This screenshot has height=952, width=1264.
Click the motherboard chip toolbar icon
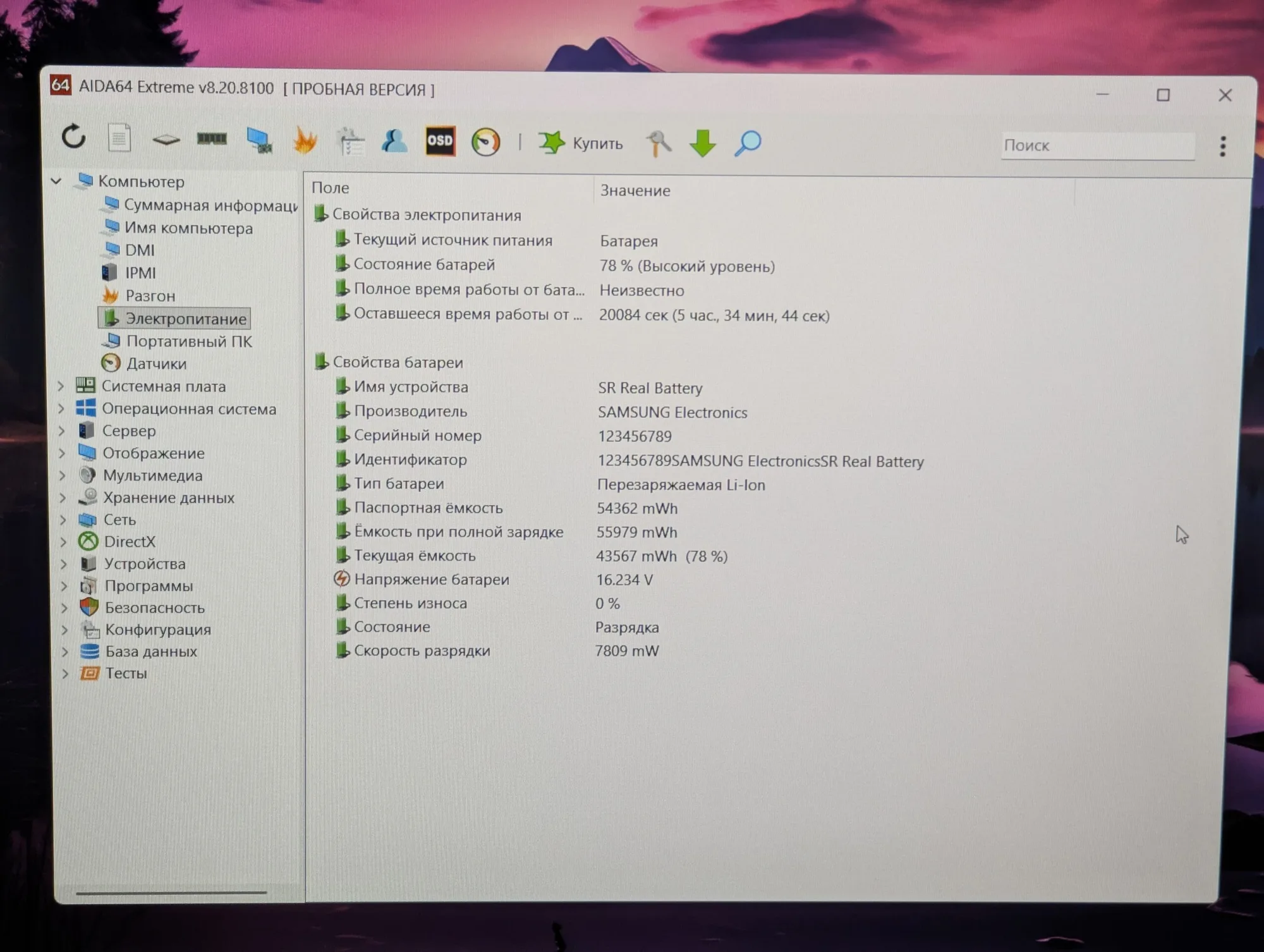[x=166, y=139]
